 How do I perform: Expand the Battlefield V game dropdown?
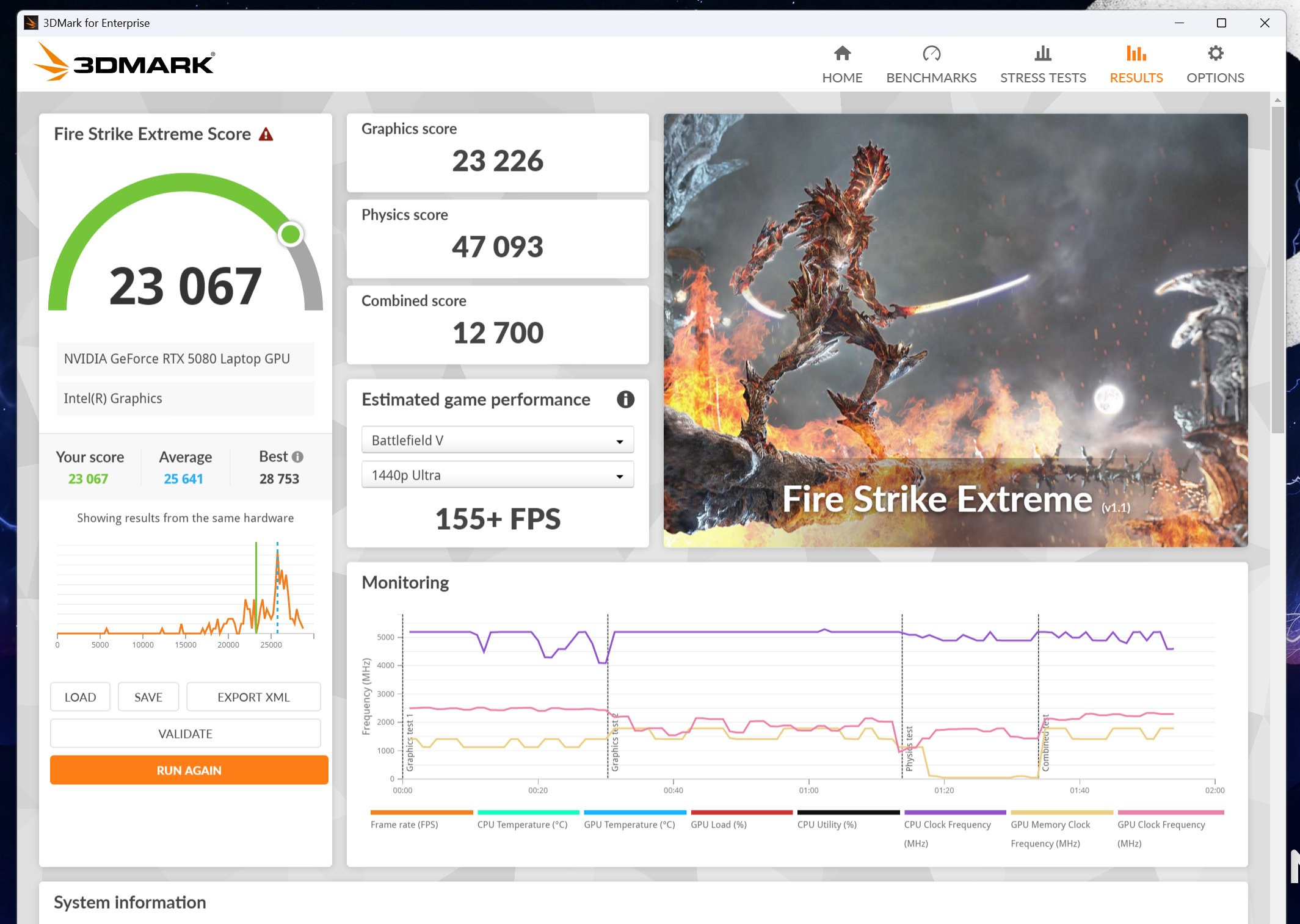tap(498, 440)
